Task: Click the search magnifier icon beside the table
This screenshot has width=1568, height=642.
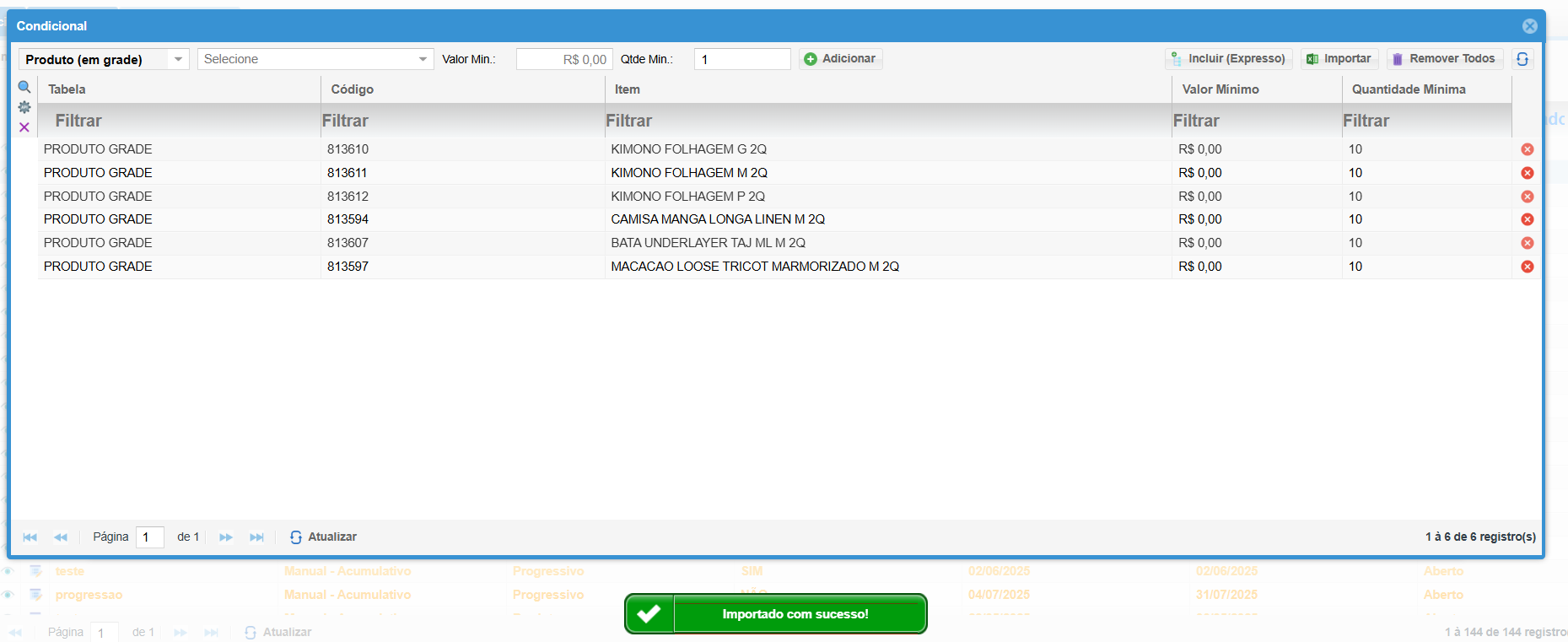Action: 24,87
